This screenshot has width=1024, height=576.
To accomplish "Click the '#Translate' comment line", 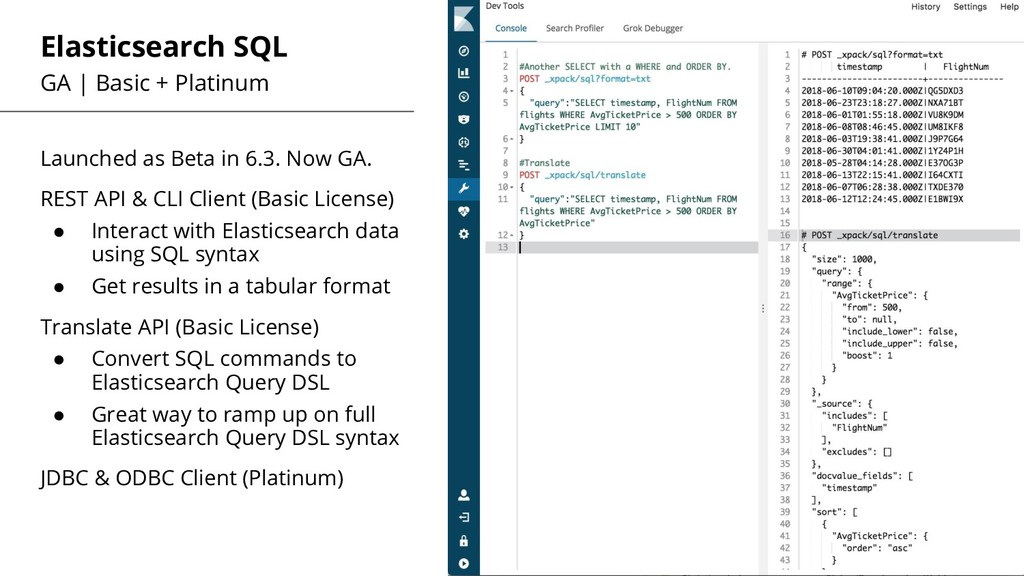I will pyautogui.click(x=544, y=163).
